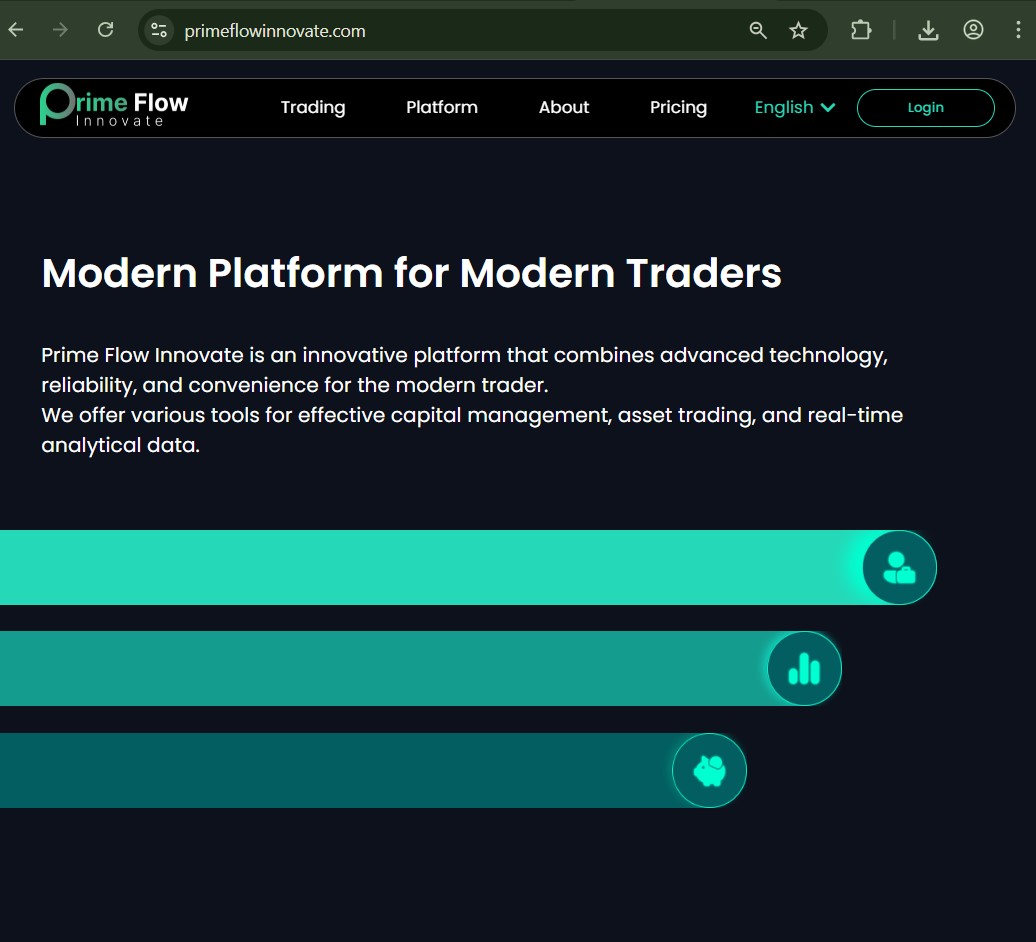Bookmark the page with the star icon
This screenshot has width=1036, height=942.
(798, 30)
